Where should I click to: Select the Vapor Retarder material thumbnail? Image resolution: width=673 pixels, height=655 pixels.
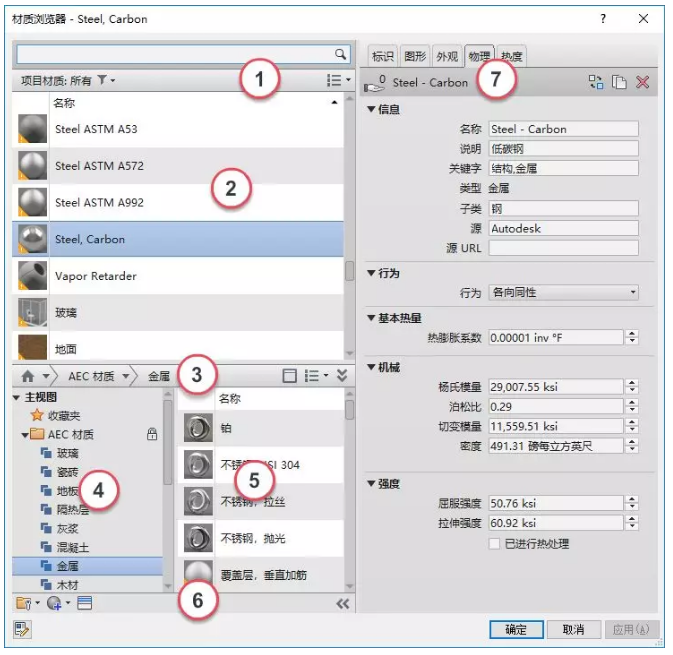click(32, 276)
